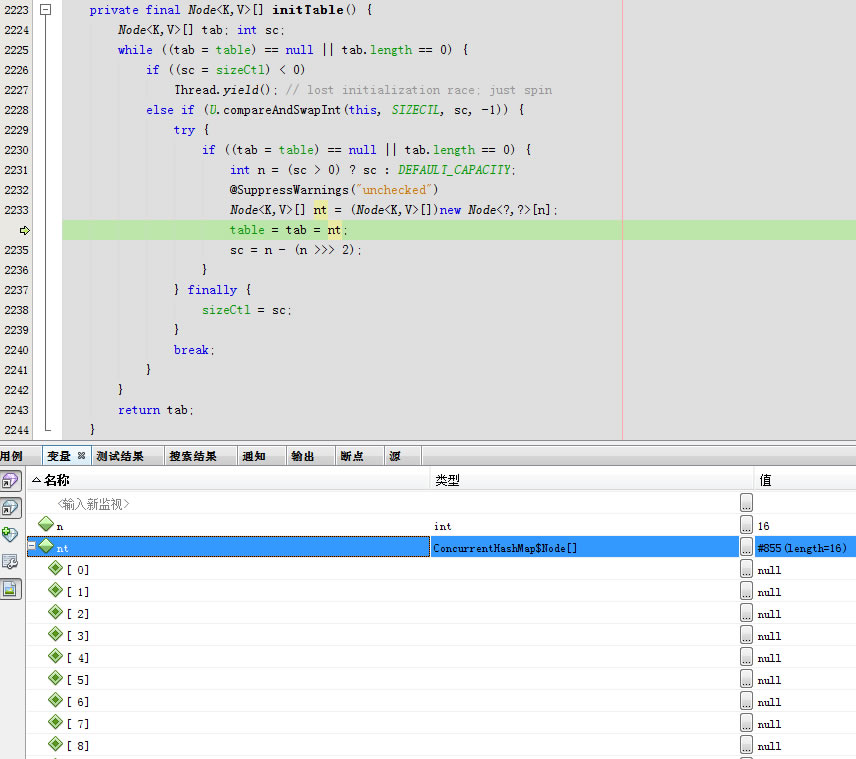The image size is (856, 759).
Task: Open value editor button for element [ 8]
Action: [x=746, y=744]
